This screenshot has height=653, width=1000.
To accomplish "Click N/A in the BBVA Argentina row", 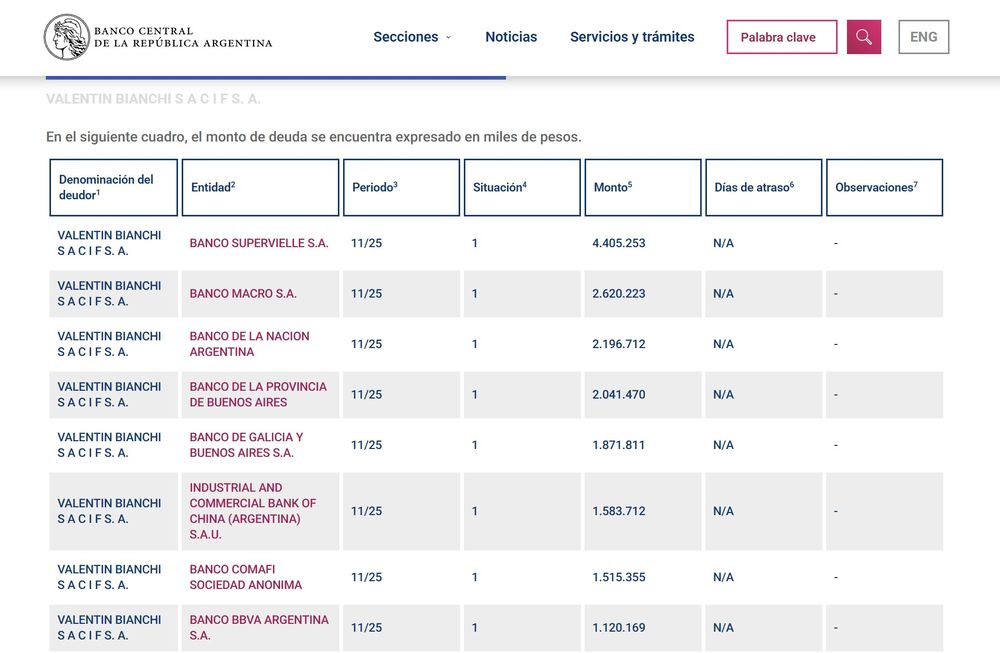I will pos(723,627).
